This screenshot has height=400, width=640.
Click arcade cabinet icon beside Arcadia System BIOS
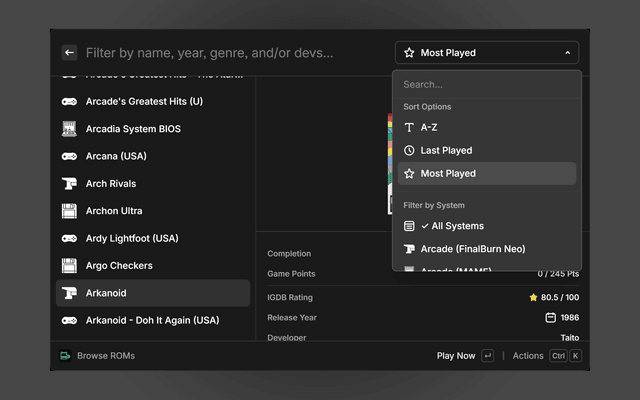tap(69, 129)
